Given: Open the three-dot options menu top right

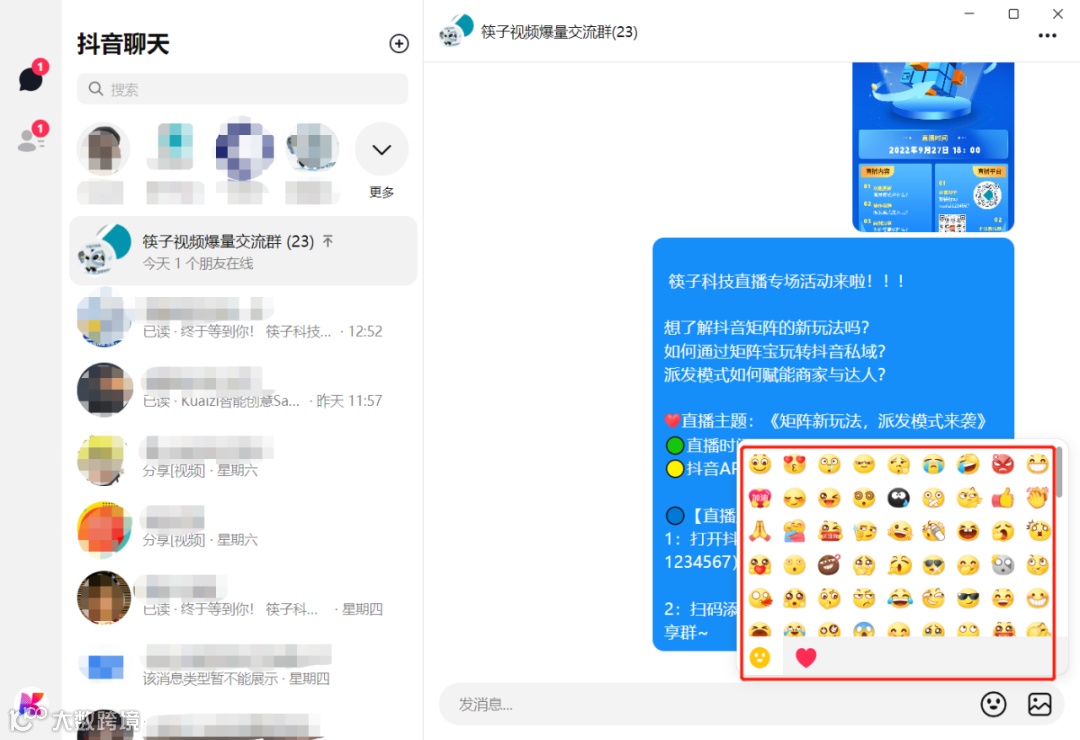Looking at the screenshot, I should coord(1047,36).
